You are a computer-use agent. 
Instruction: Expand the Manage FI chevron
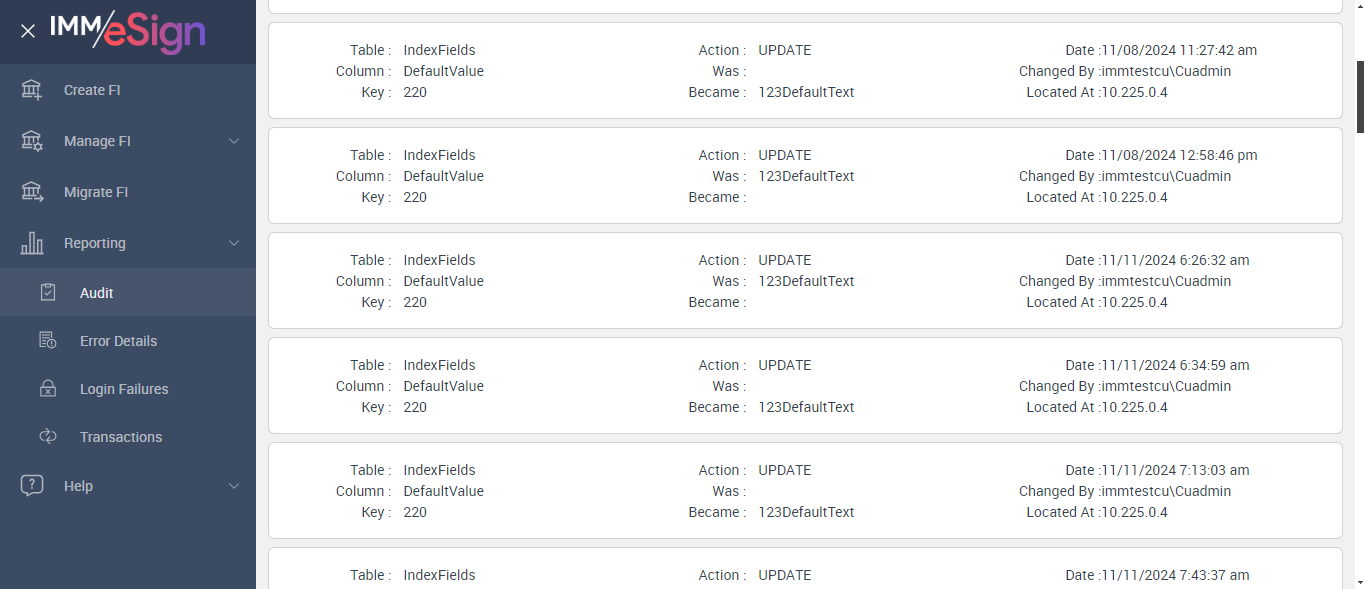[234, 141]
